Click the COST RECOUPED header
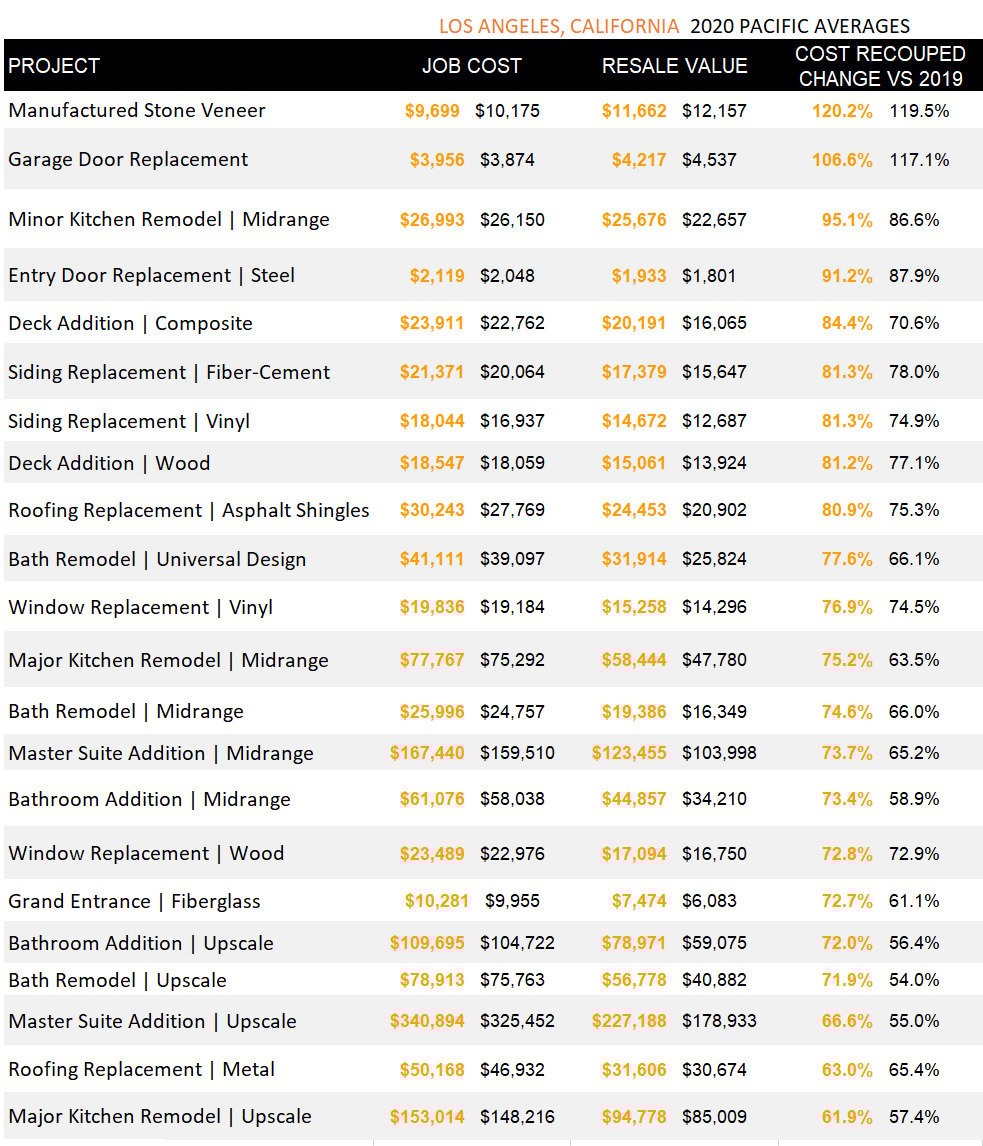The image size is (983, 1146). (x=880, y=54)
